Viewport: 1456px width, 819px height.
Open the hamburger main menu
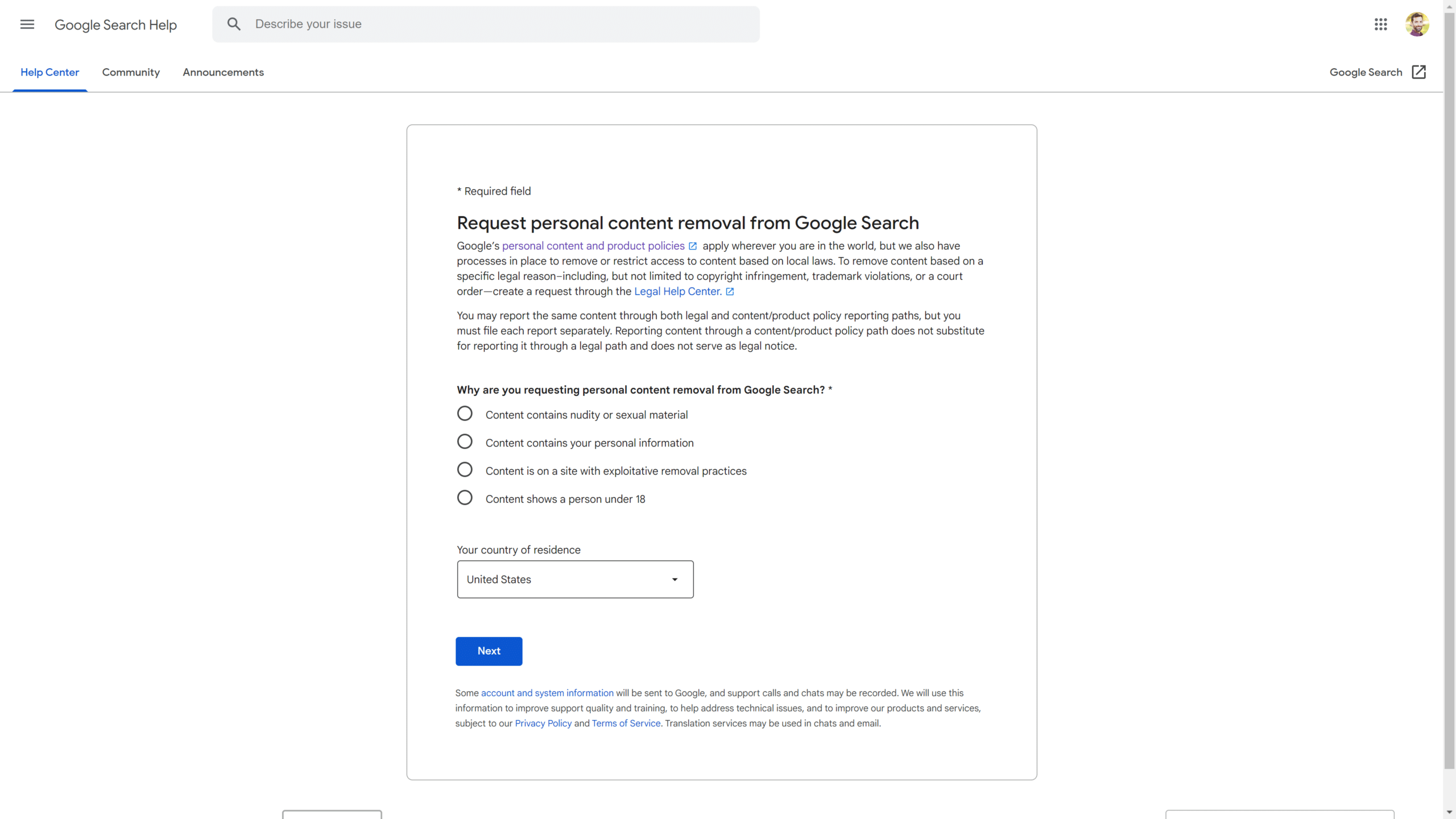(x=27, y=24)
